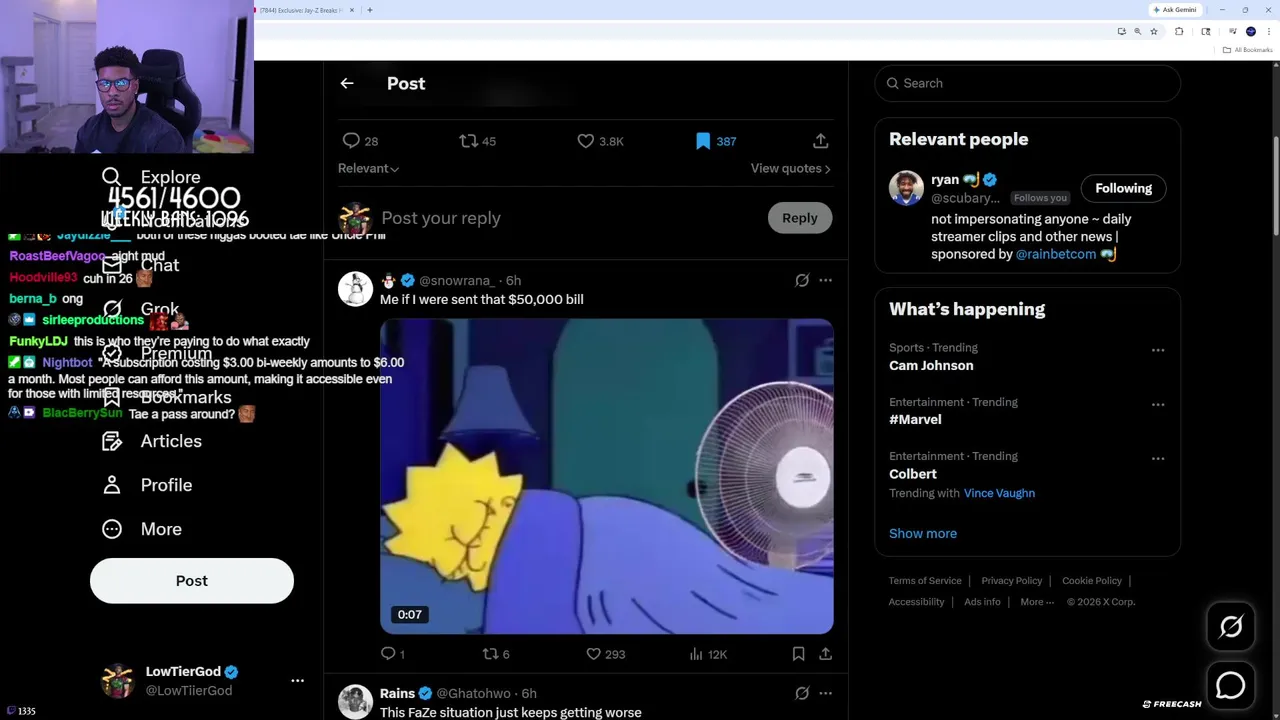This screenshot has width=1280, height=720.
Task: Open a new Chrome tab
Action: [x=370, y=10]
